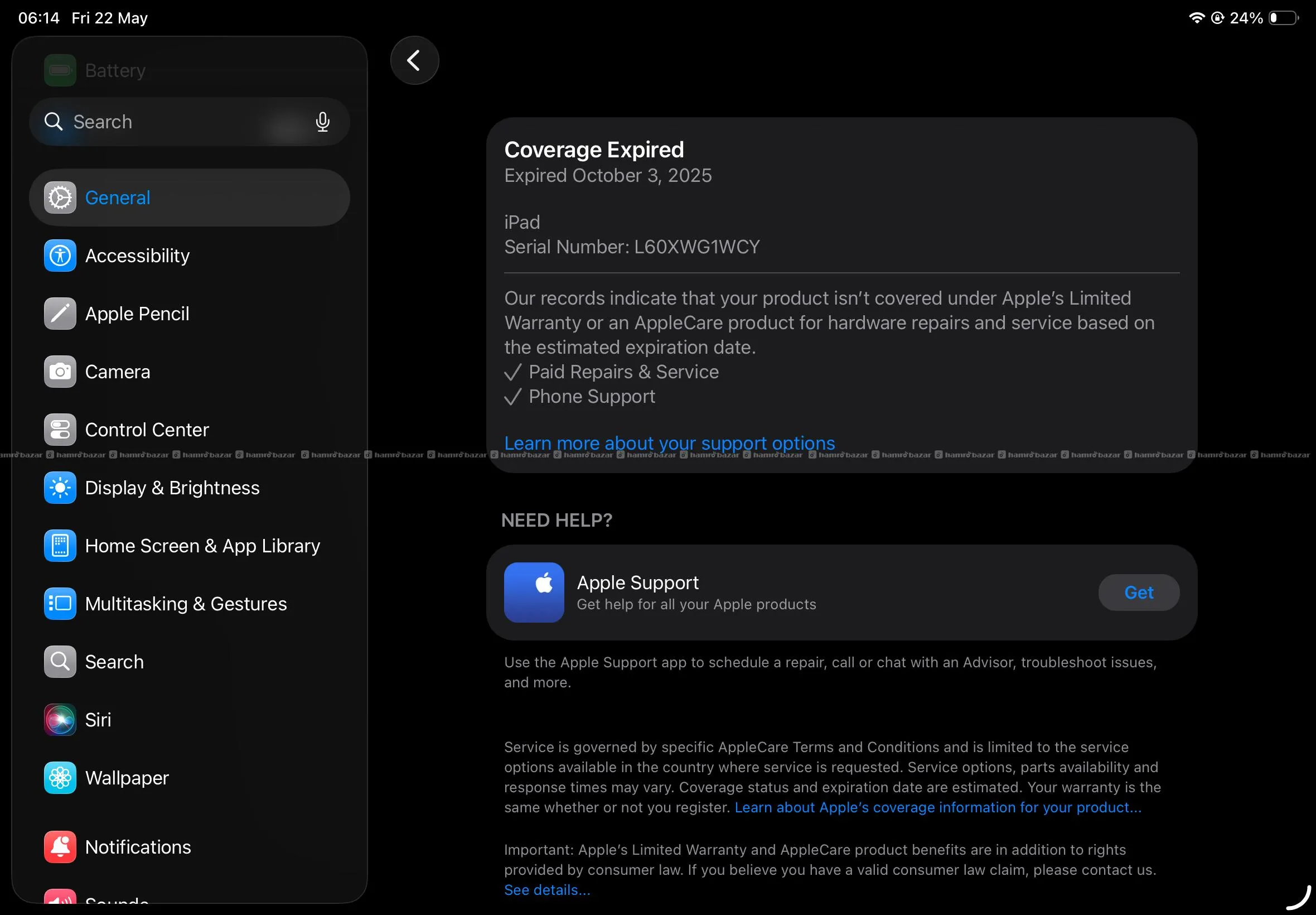Open Battery settings
The height and width of the screenshot is (915, 1316).
pyautogui.click(x=190, y=70)
